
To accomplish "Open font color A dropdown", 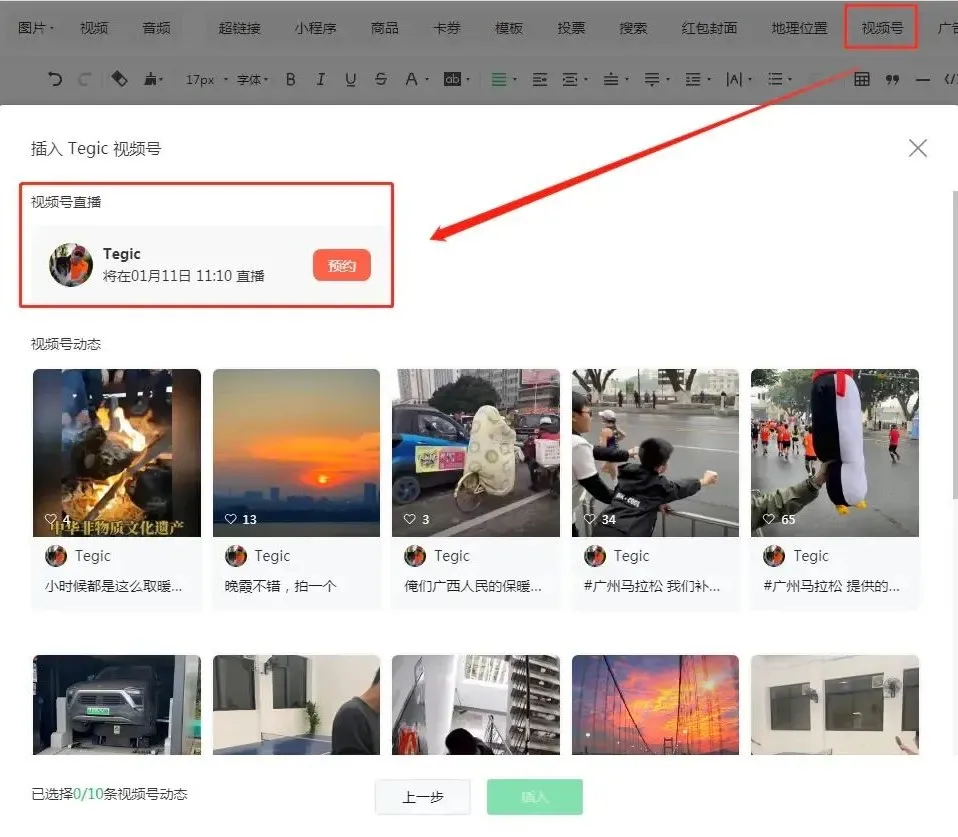I will point(417,79).
